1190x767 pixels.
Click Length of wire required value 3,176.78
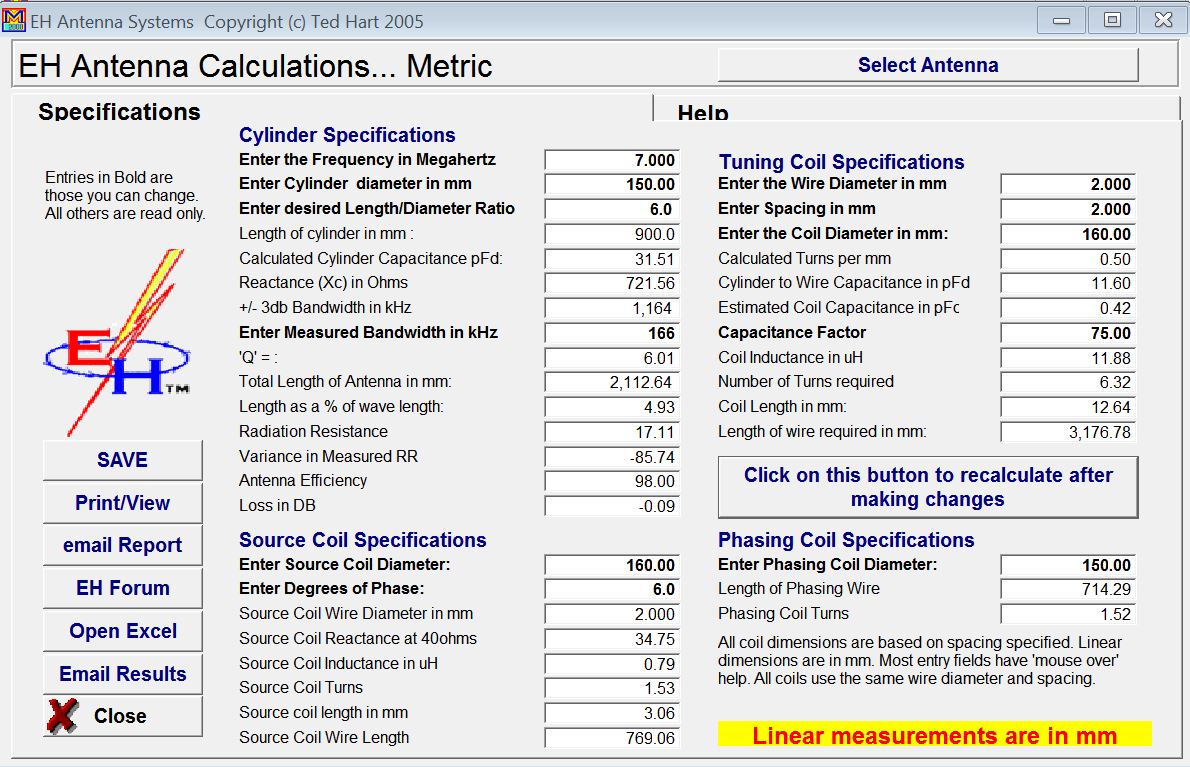(x=1068, y=432)
